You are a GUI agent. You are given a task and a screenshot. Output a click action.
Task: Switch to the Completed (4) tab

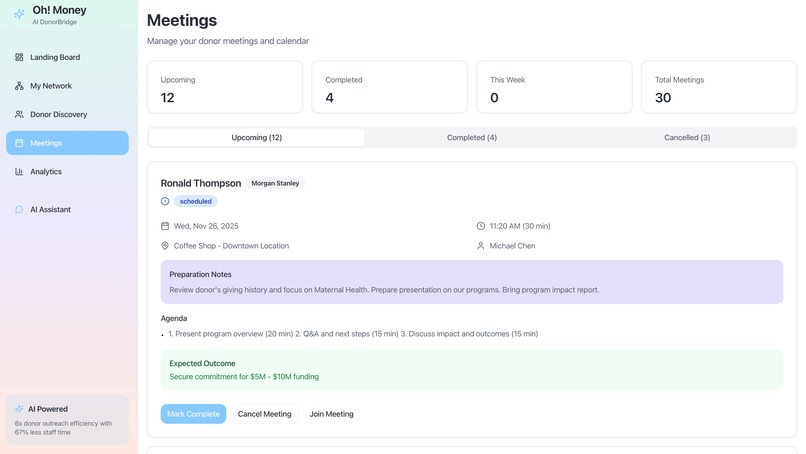click(471, 138)
